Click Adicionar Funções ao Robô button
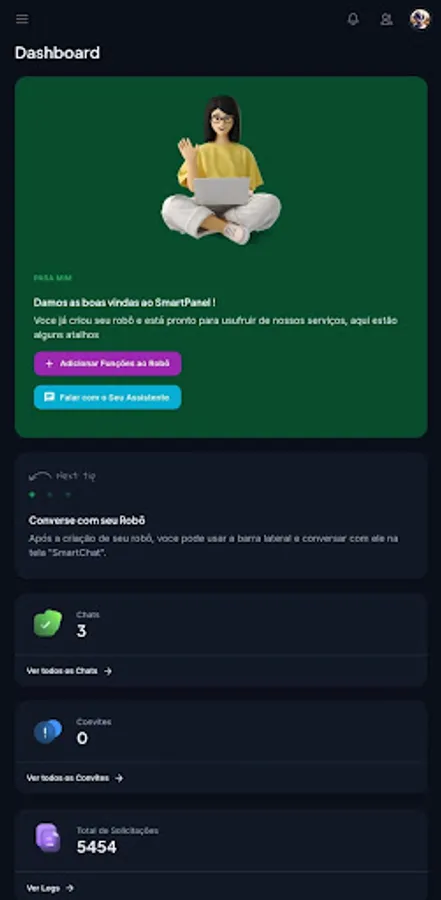The height and width of the screenshot is (900, 441). 107,363
